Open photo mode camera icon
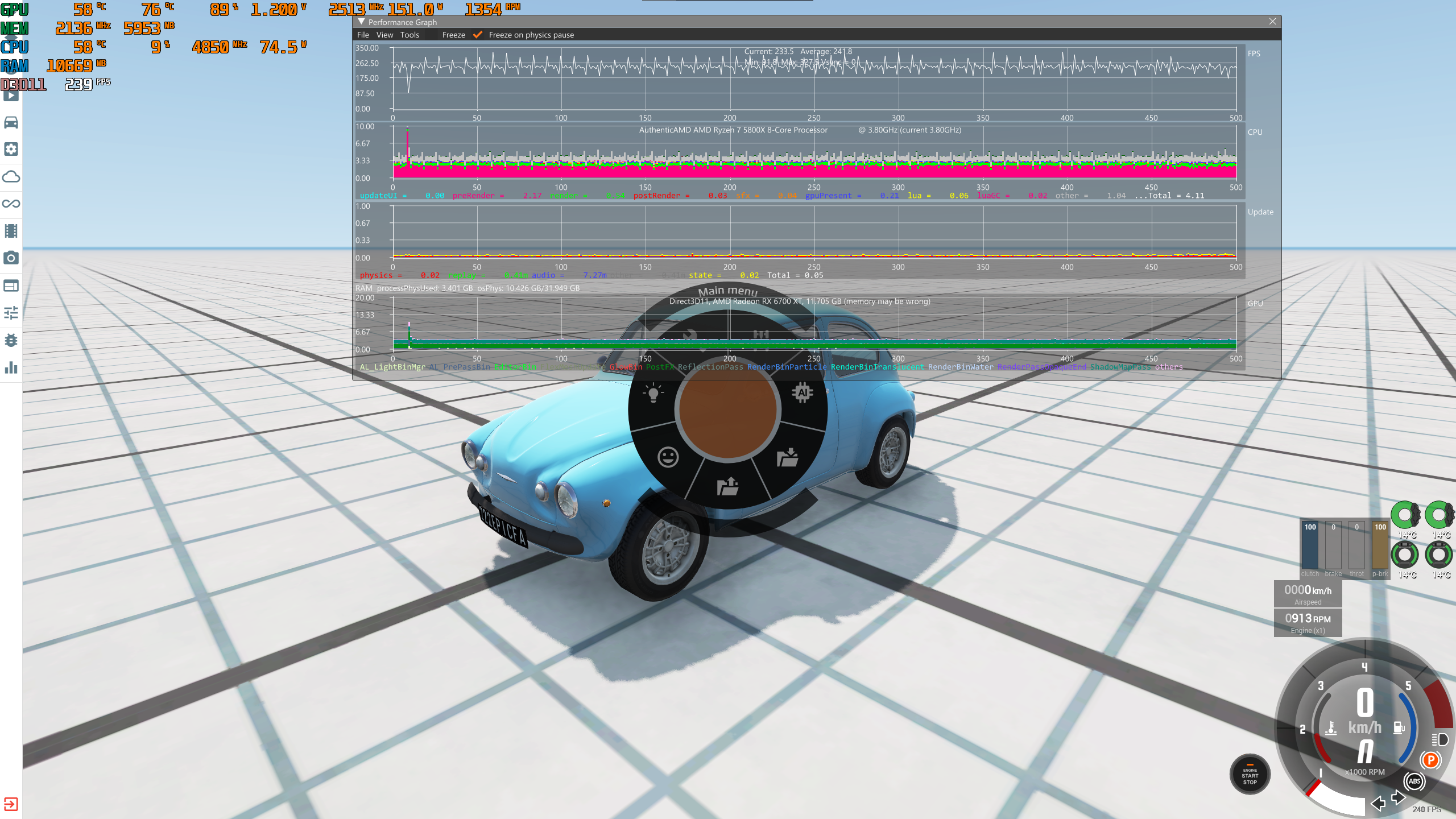Image resolution: width=1456 pixels, height=819 pixels. tap(11, 258)
